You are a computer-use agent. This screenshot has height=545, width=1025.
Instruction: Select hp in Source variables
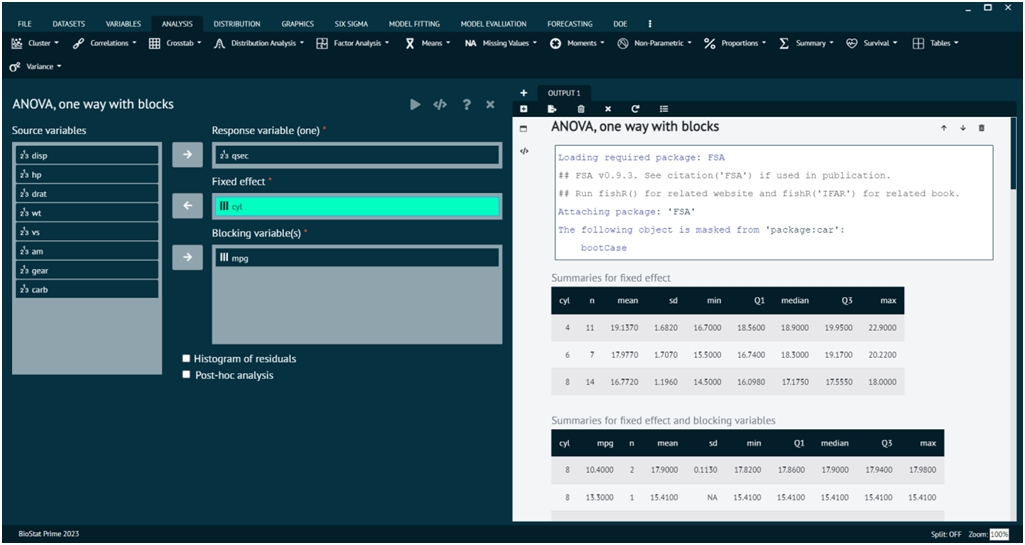coord(87,174)
